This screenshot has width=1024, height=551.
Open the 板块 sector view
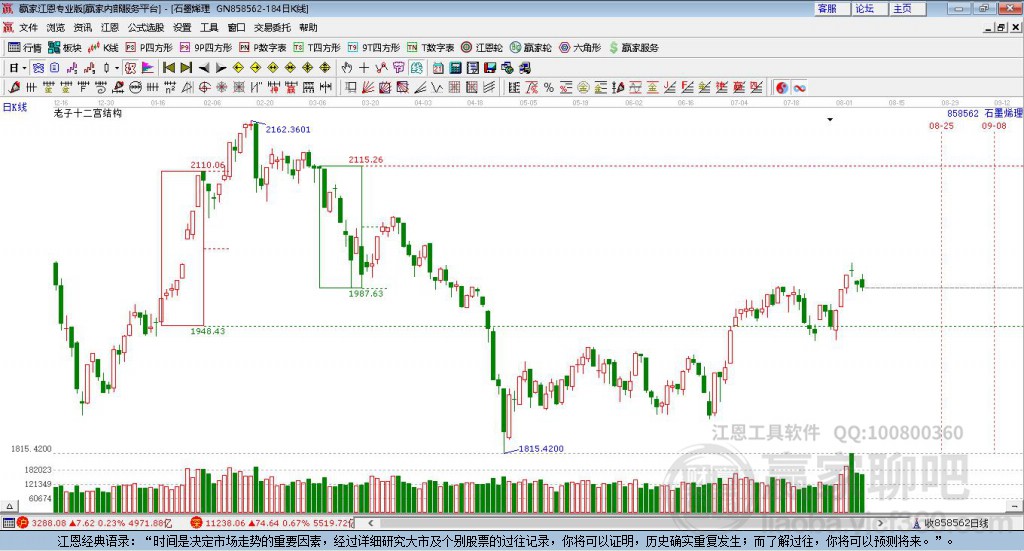click(x=64, y=48)
